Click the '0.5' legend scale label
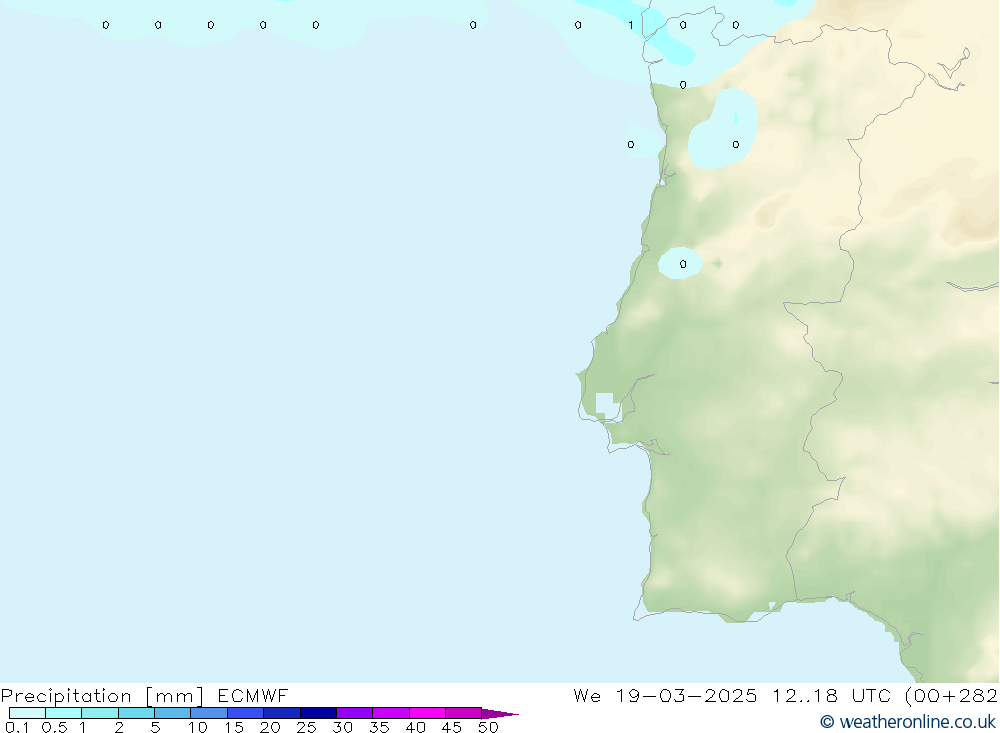 tap(54, 727)
